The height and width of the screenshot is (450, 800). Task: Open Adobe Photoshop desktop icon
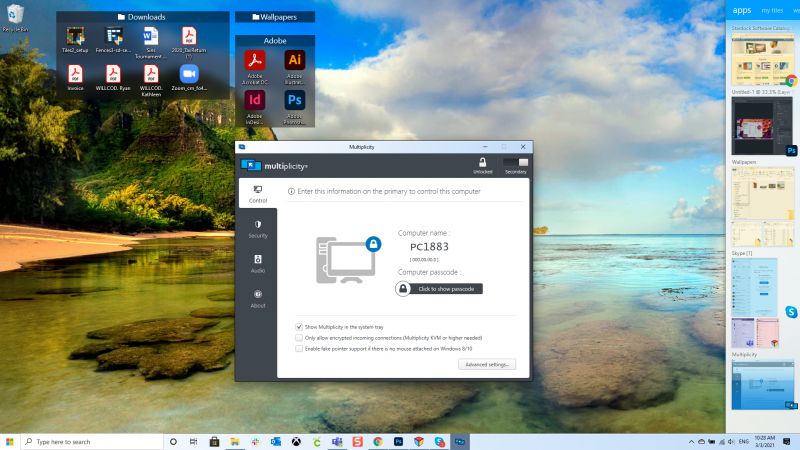click(x=294, y=102)
